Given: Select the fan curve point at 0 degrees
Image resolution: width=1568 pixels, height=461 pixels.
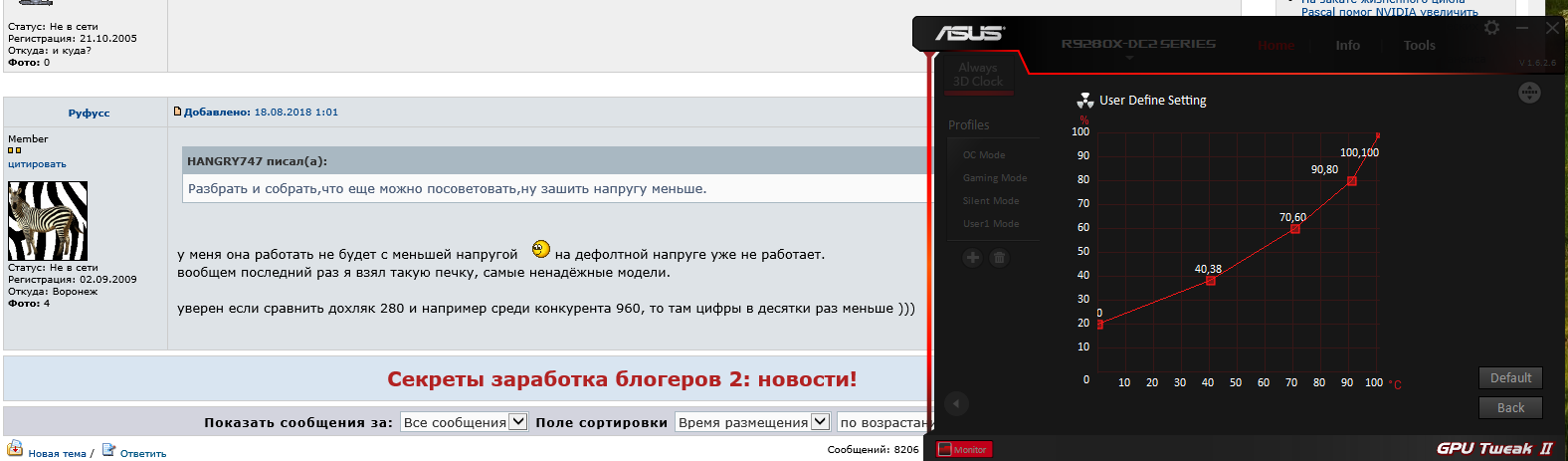Looking at the screenshot, I should 1099,325.
